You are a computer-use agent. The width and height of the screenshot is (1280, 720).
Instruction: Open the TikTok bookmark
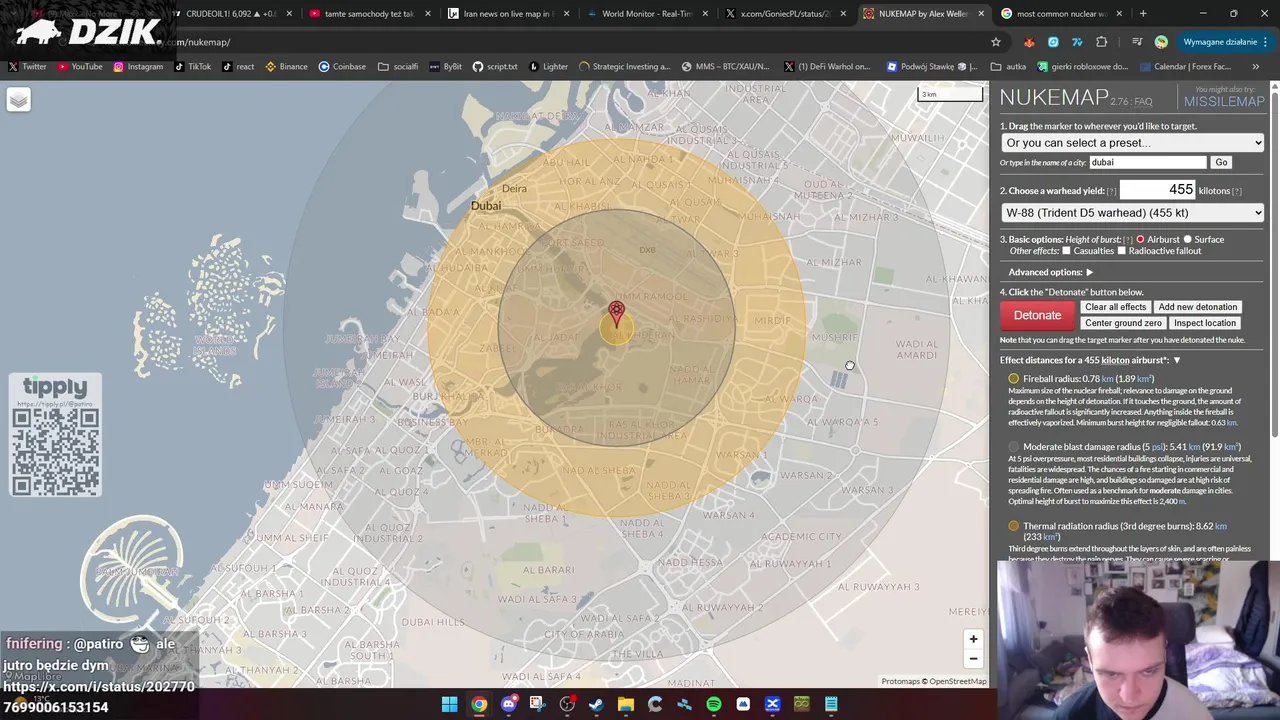pyautogui.click(x=192, y=67)
